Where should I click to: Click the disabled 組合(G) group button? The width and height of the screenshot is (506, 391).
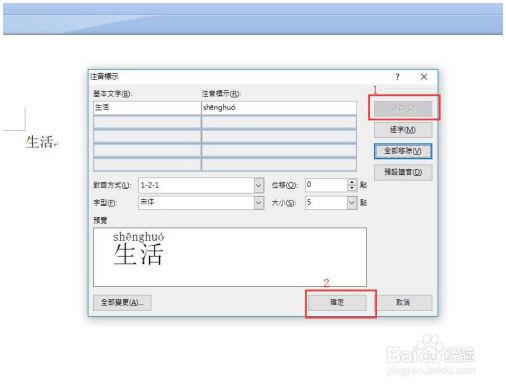403,108
